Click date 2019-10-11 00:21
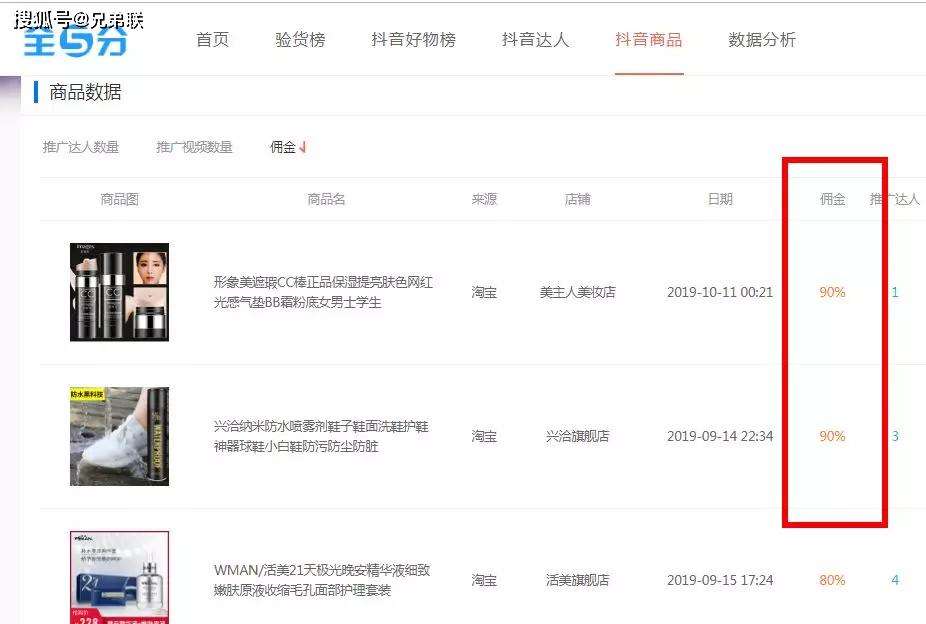 [720, 292]
